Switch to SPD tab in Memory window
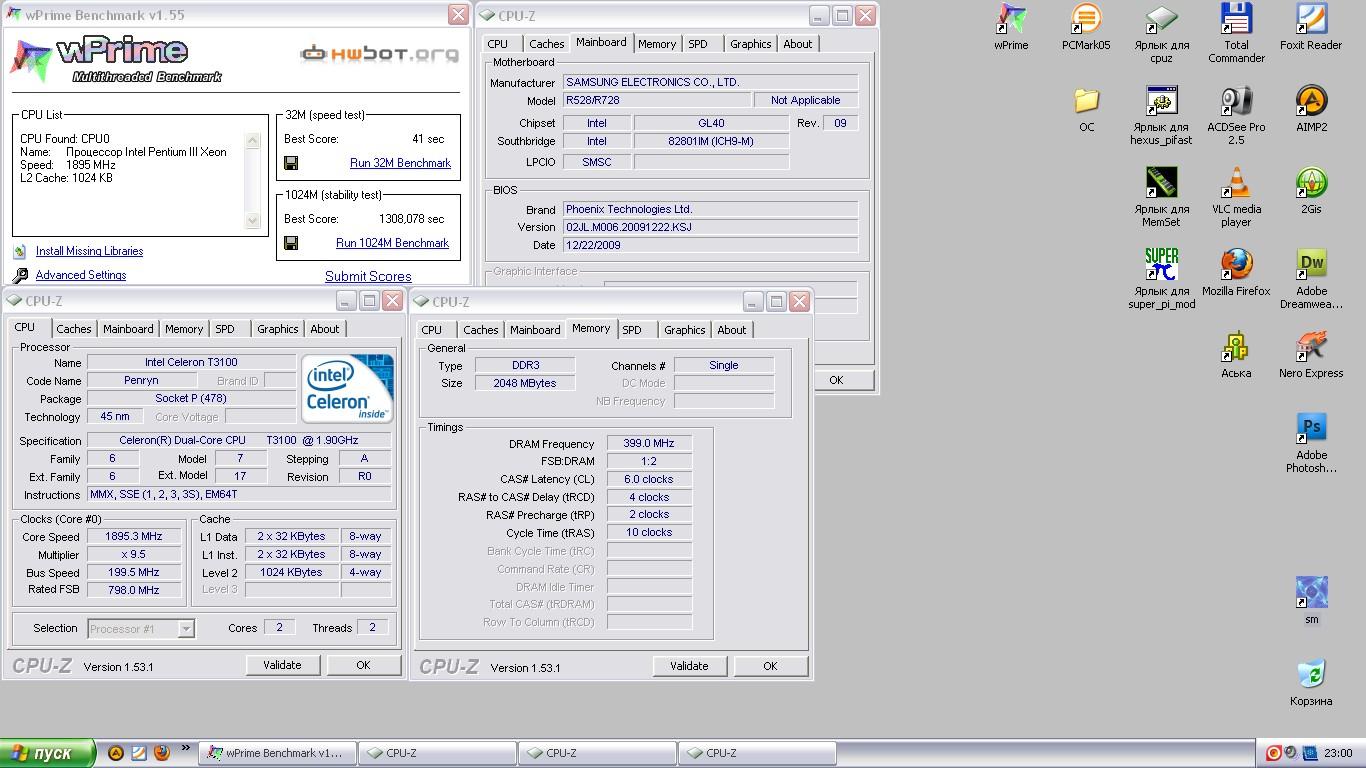Image resolution: width=1366 pixels, height=768 pixels. [x=632, y=330]
